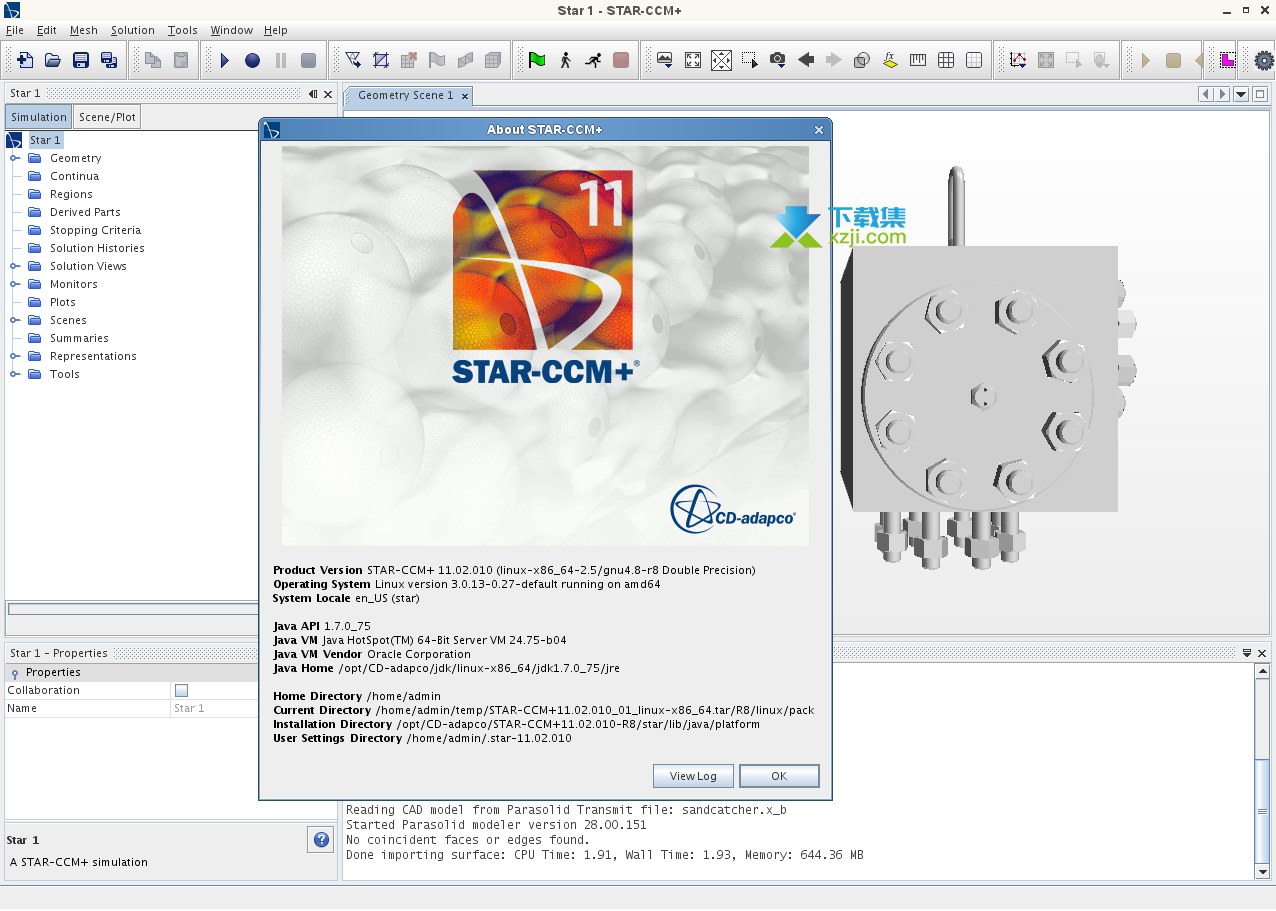Expand the Monitors tree node
Viewport: 1276px width, 911px height.
[x=15, y=284]
